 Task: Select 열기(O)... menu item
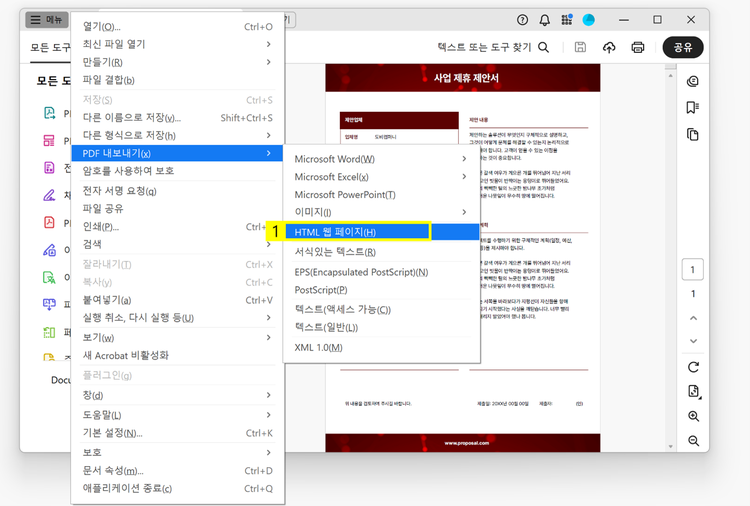coord(177,26)
